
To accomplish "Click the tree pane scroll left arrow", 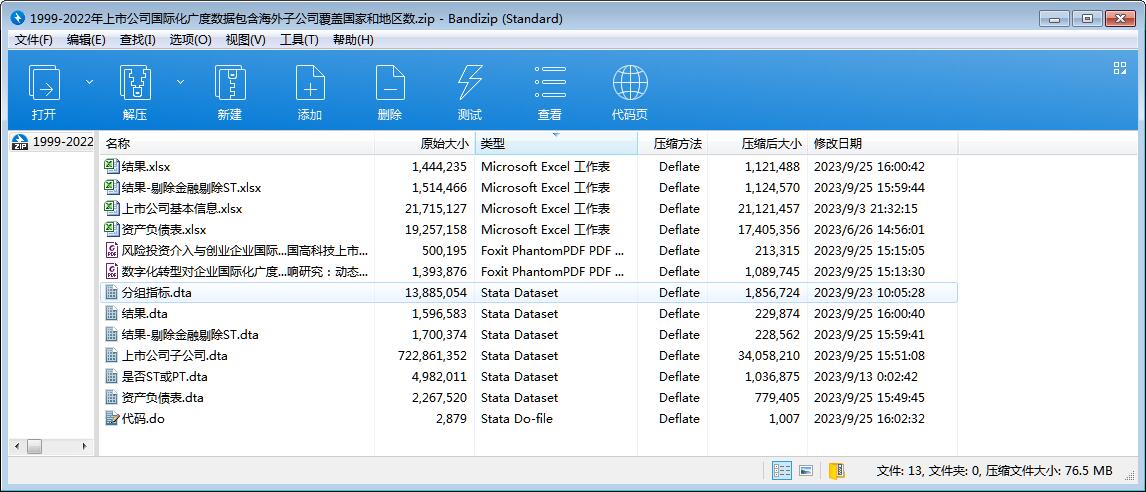I will click(x=18, y=446).
